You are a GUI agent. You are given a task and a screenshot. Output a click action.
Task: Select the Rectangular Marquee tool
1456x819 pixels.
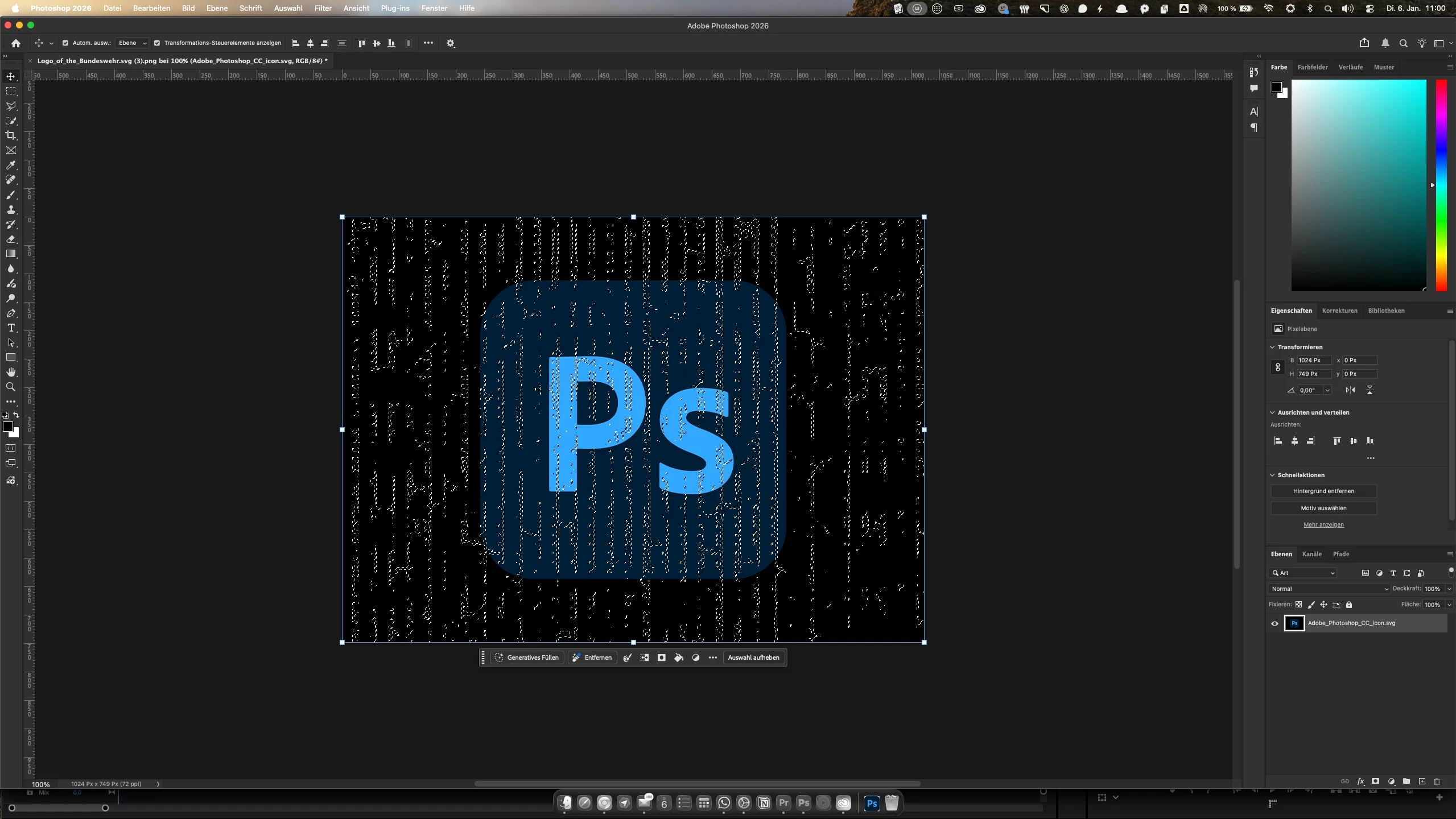11,91
